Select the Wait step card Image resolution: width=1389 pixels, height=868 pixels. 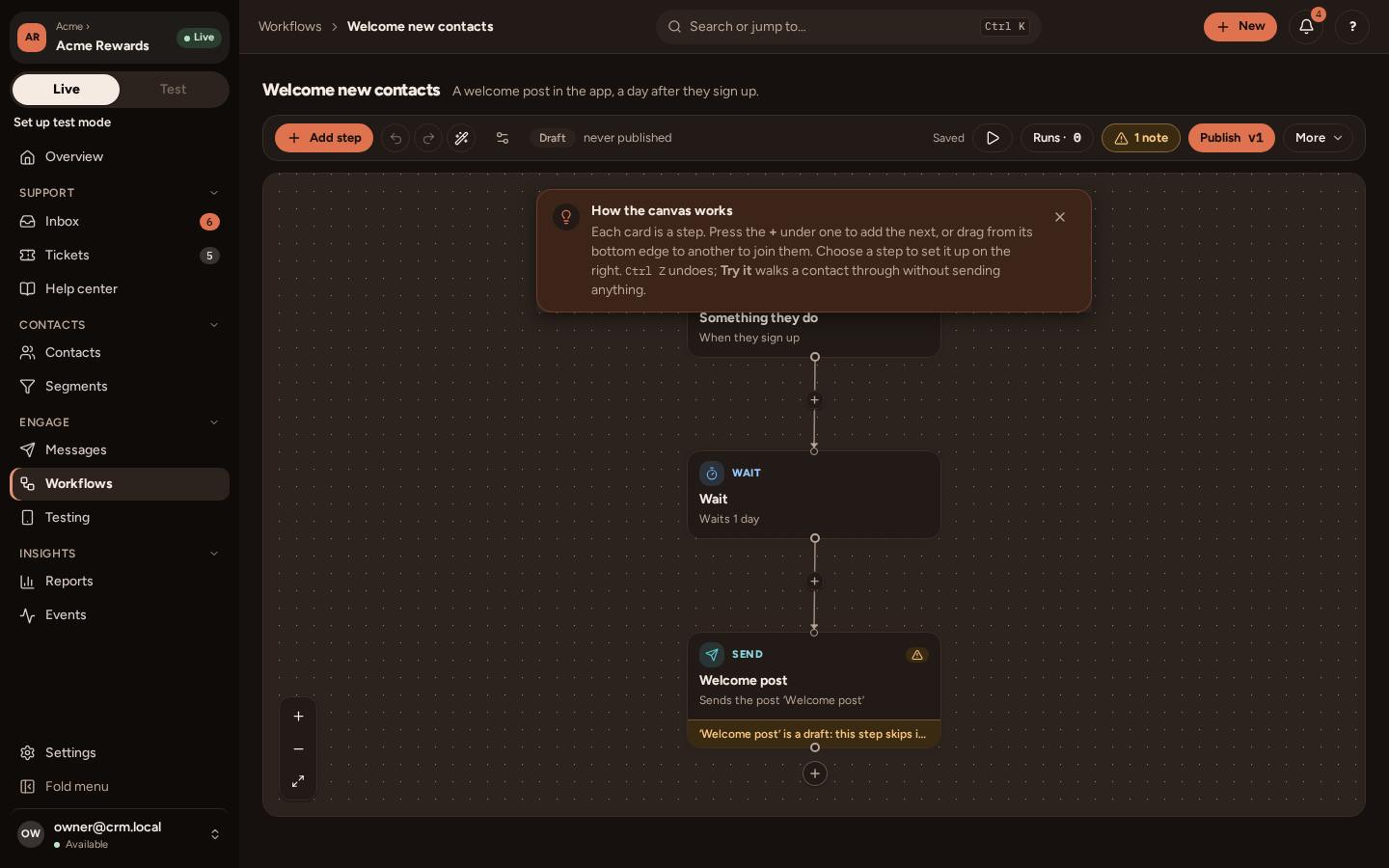coord(814,495)
